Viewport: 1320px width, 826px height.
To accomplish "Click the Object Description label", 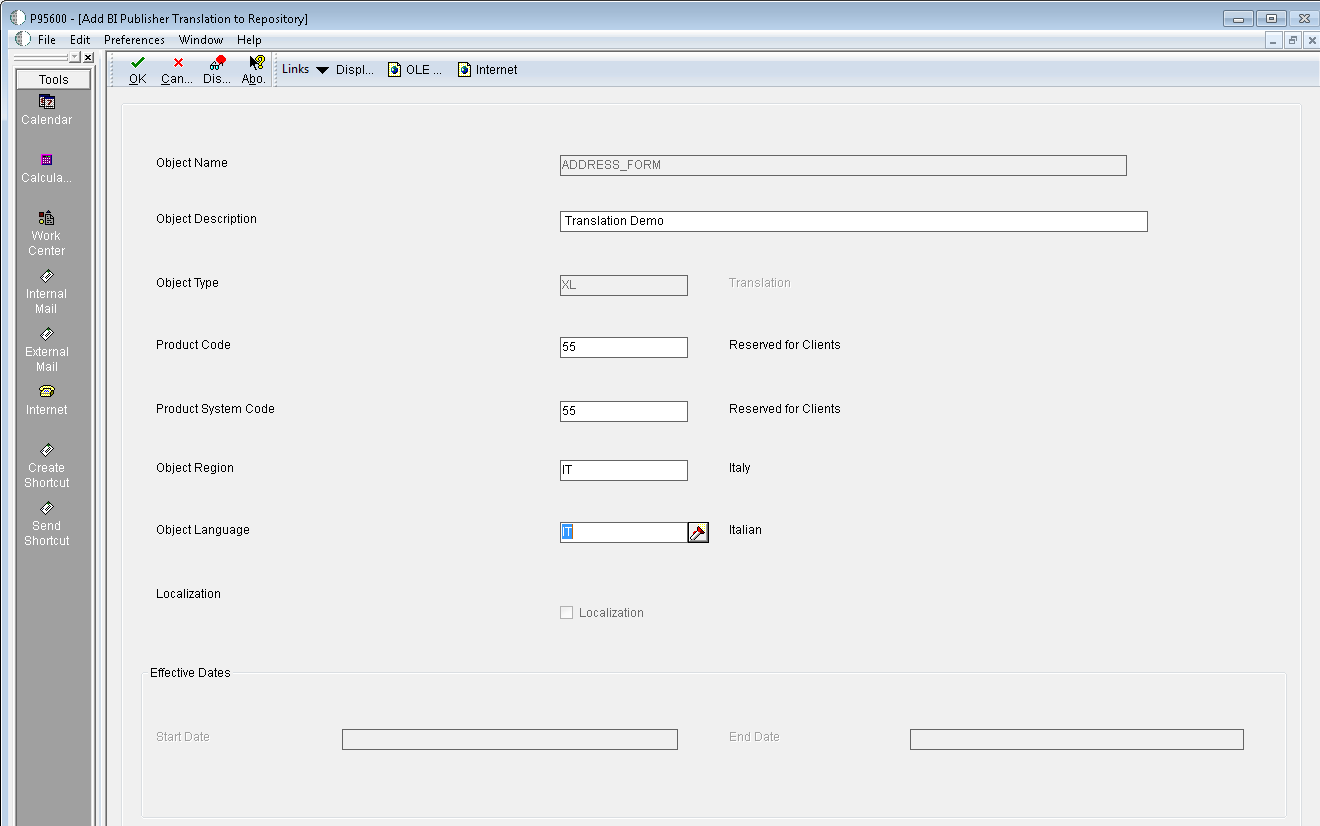I will coord(206,219).
